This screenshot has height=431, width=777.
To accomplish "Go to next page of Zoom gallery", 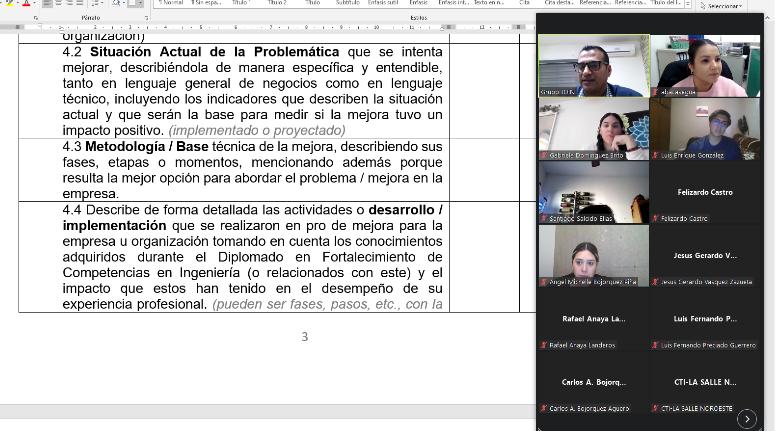I will click(x=747, y=419).
